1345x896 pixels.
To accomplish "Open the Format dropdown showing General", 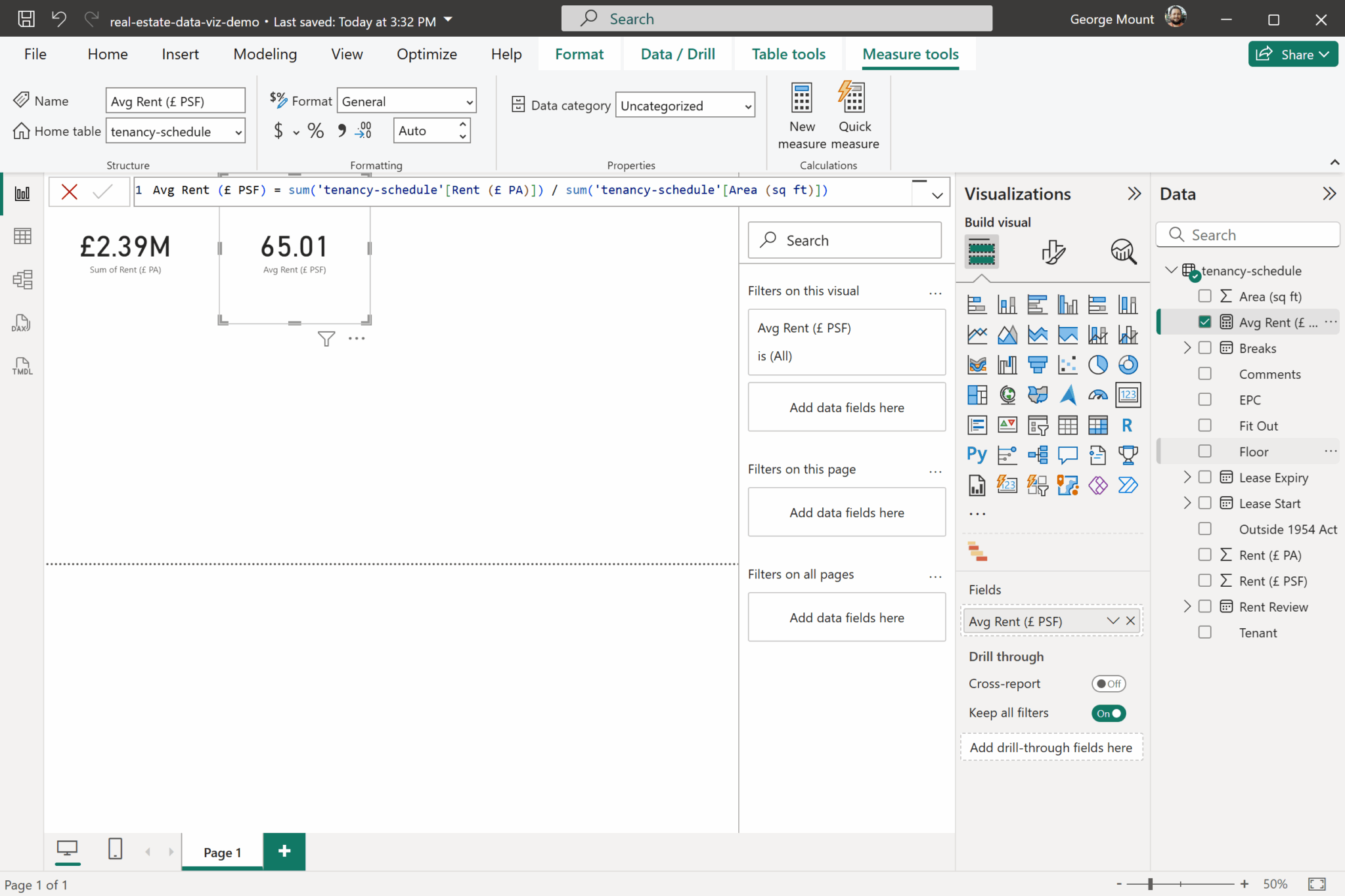I will [x=407, y=101].
